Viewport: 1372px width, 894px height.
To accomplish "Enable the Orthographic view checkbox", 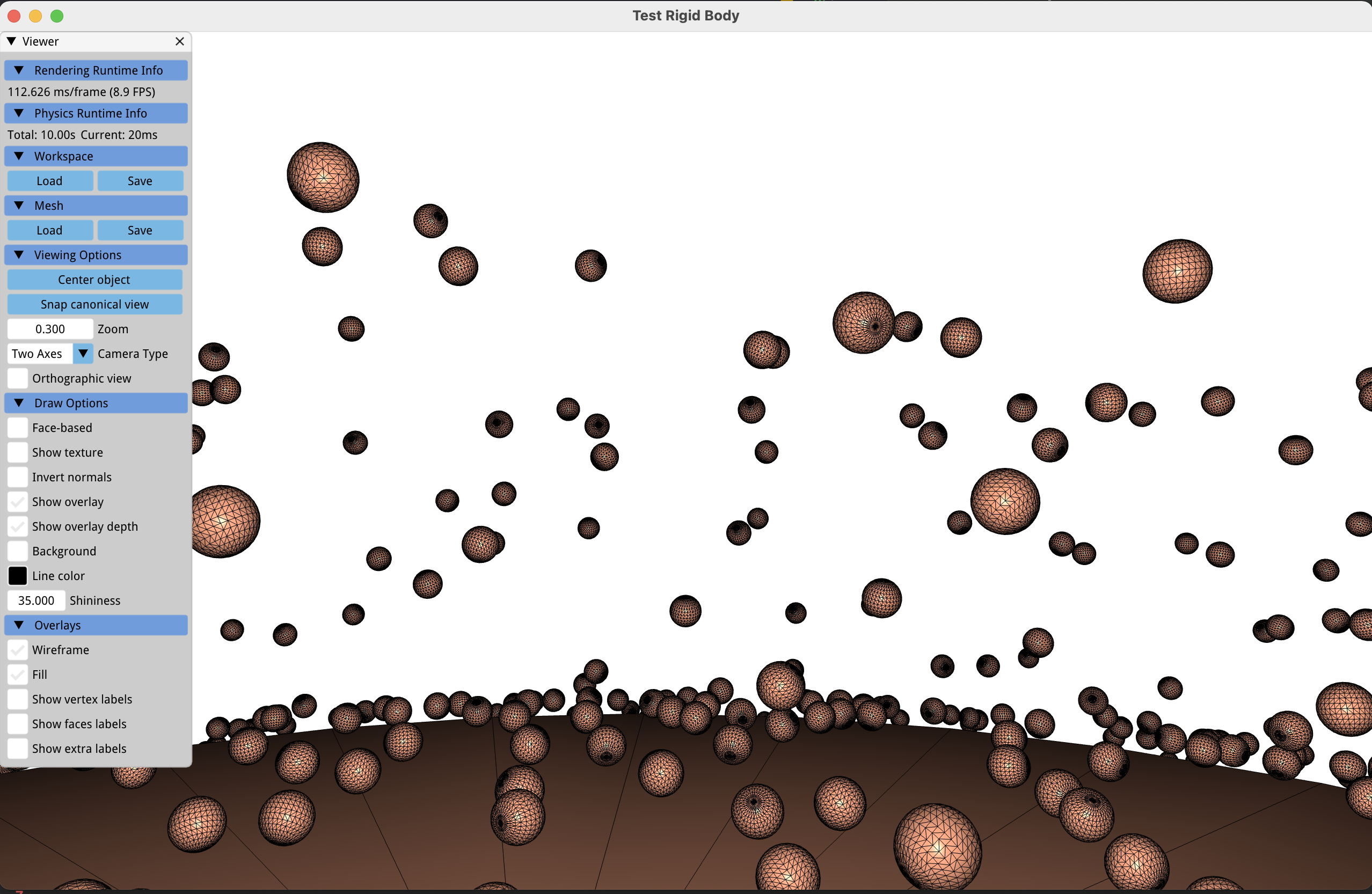I will pos(18,378).
